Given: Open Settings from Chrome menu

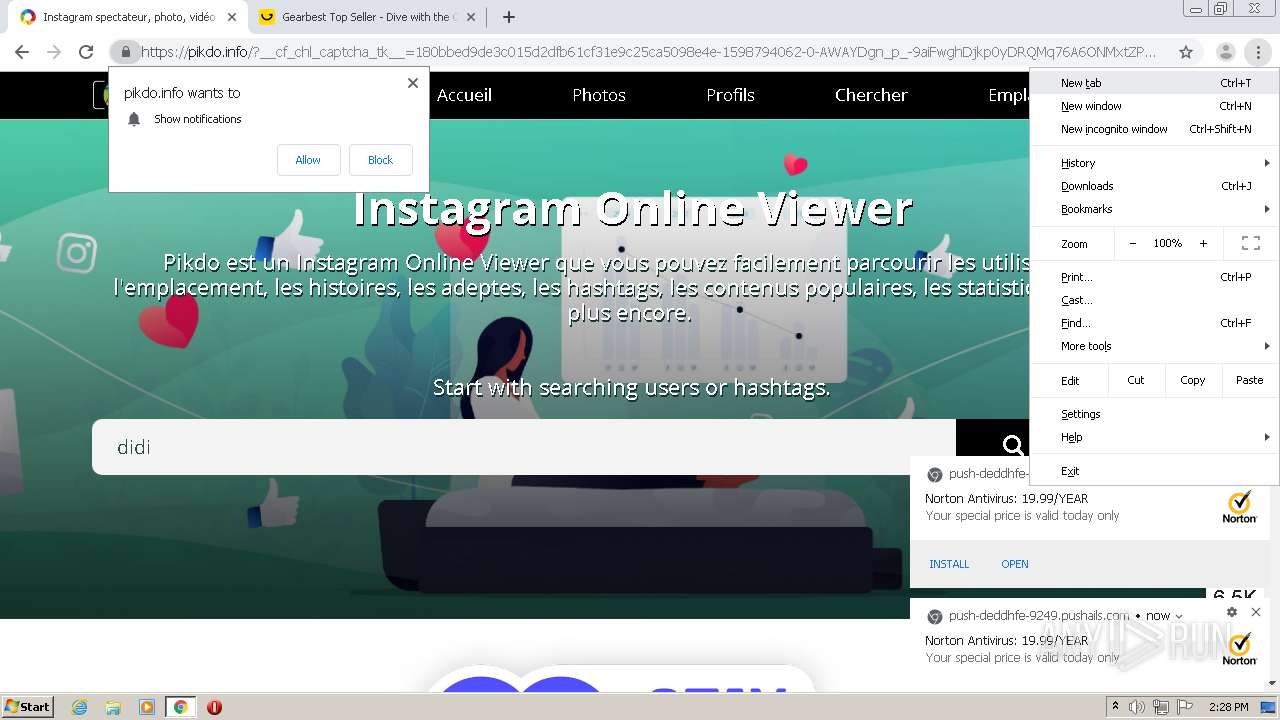Looking at the screenshot, I should [1155, 414].
